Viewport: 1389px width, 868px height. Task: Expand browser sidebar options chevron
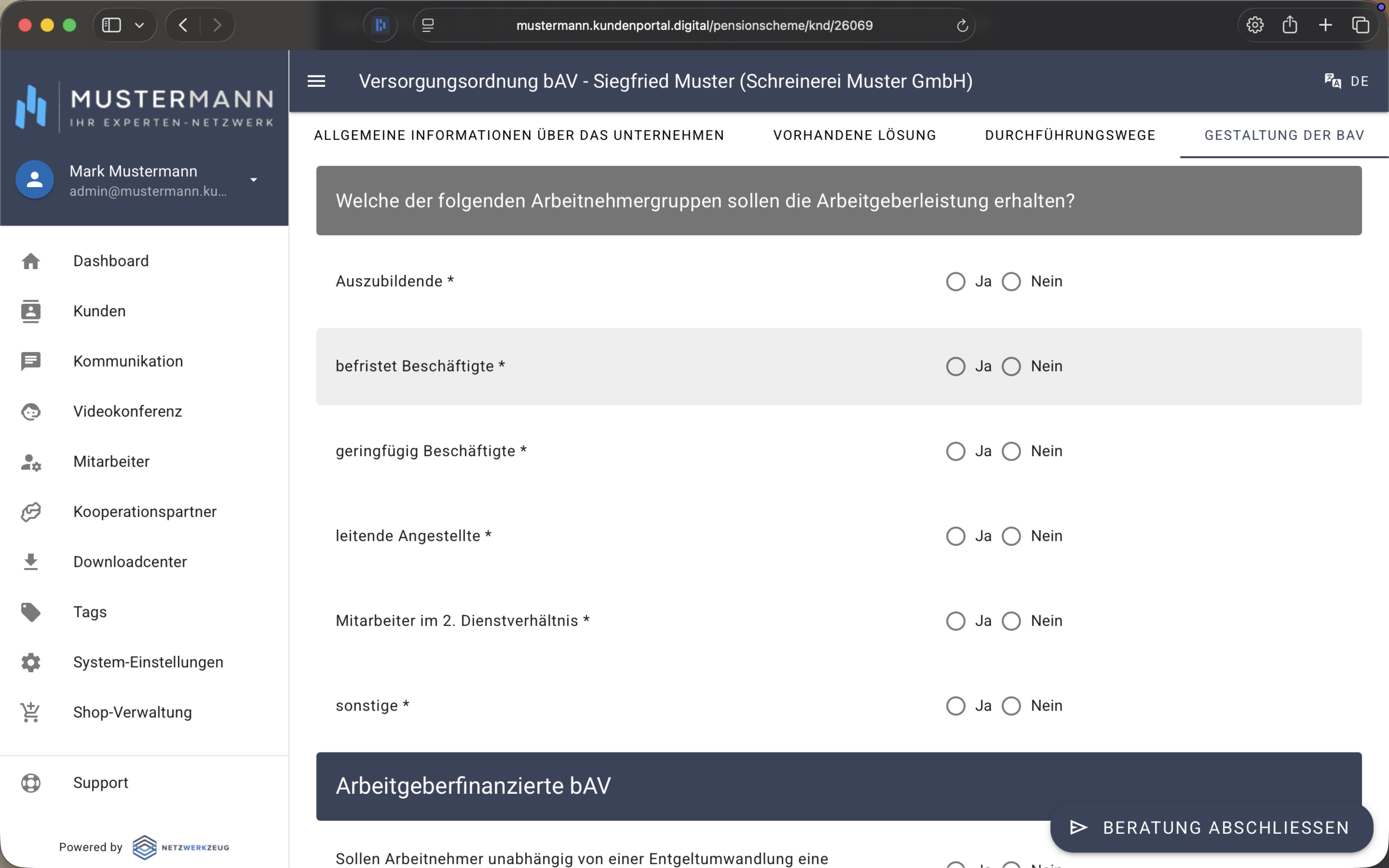pos(139,25)
